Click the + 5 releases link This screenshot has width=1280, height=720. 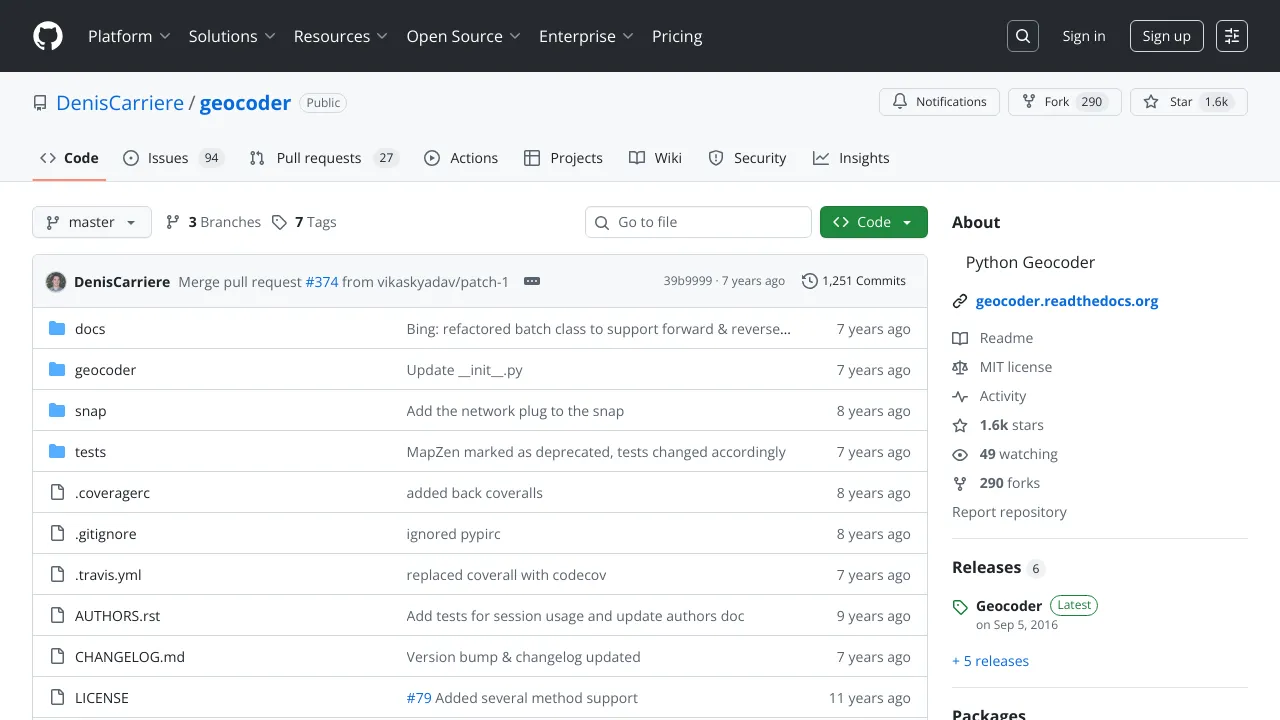click(990, 661)
